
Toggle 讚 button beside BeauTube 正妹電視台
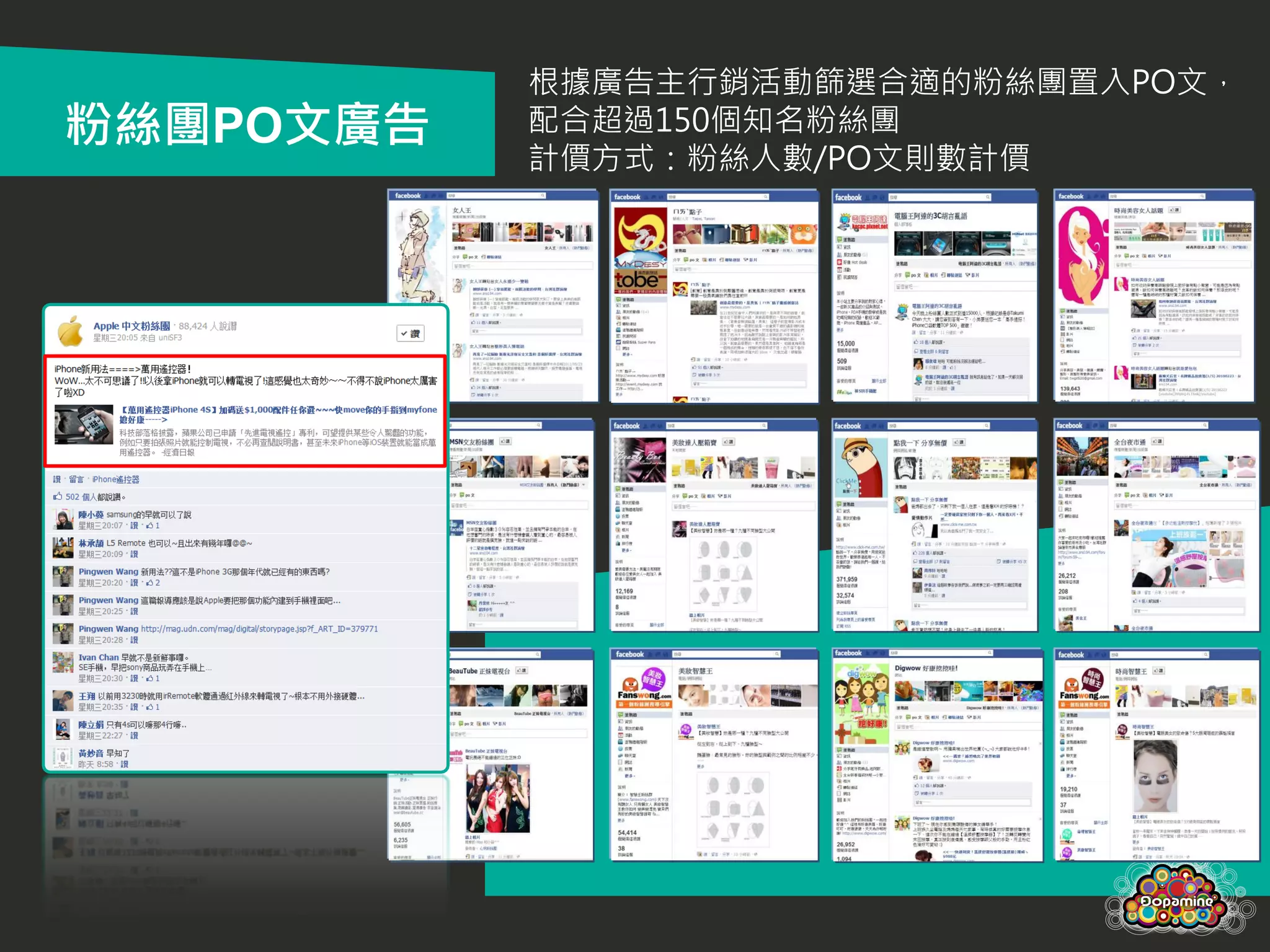click(x=521, y=671)
